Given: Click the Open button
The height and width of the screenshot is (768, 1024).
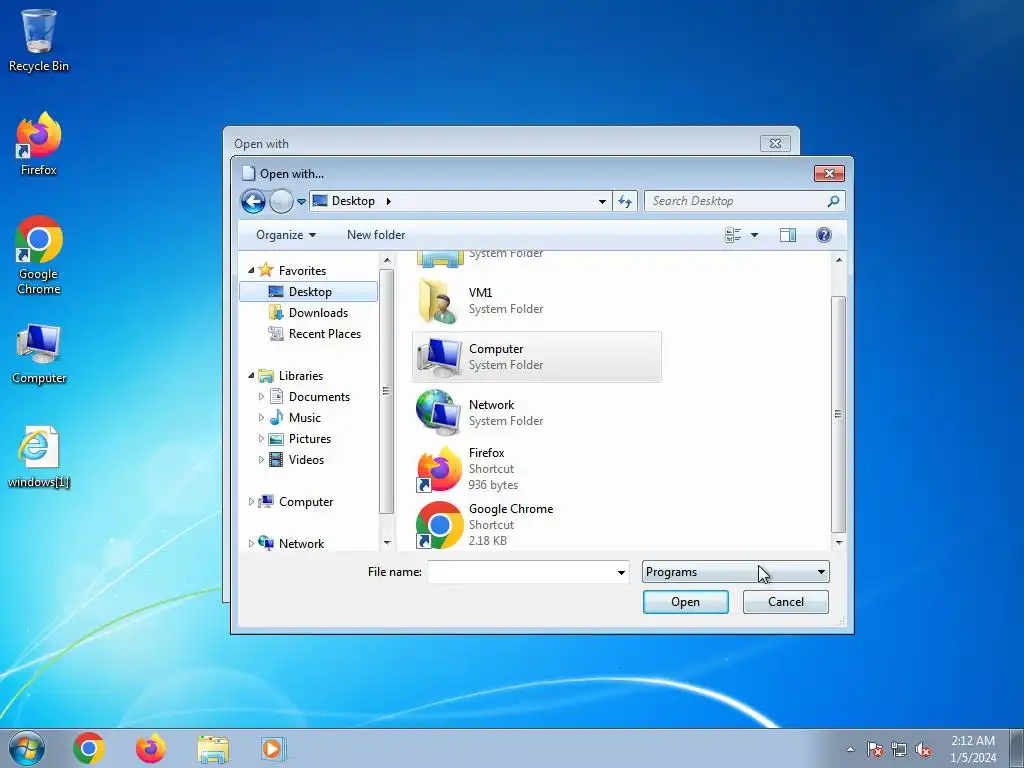Looking at the screenshot, I should [685, 602].
